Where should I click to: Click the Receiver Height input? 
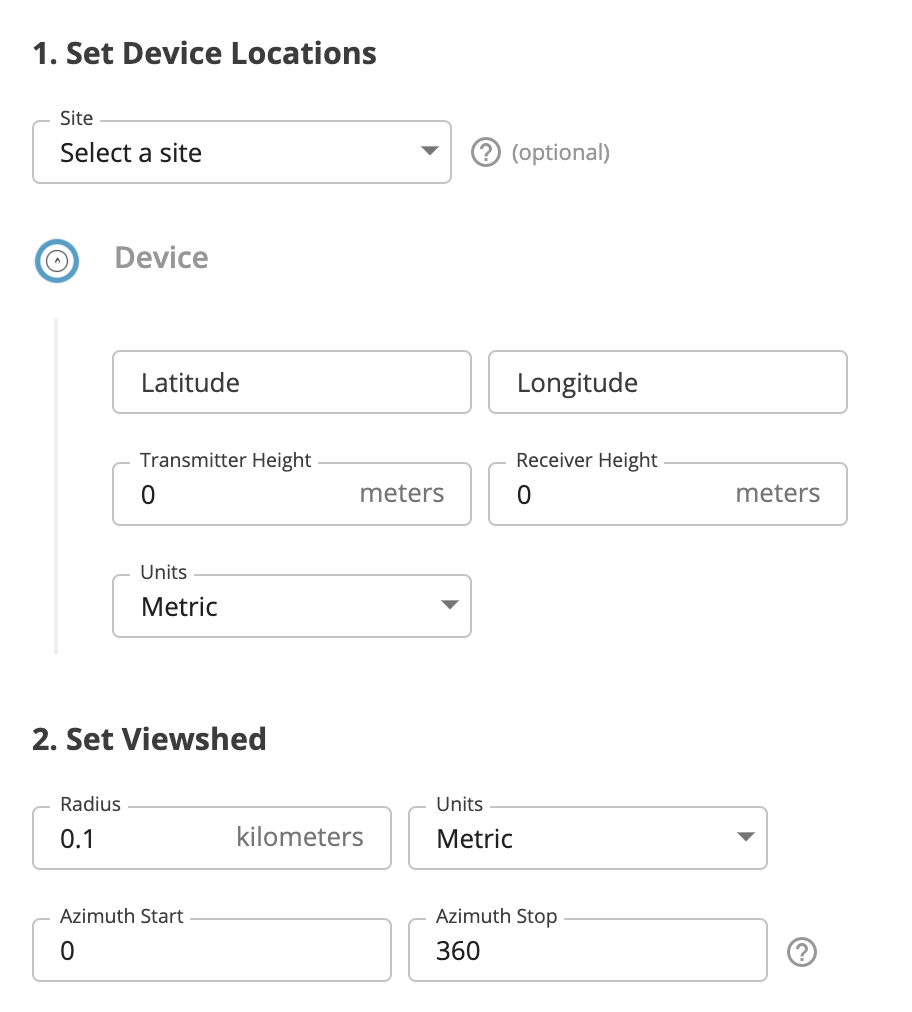(x=616, y=494)
